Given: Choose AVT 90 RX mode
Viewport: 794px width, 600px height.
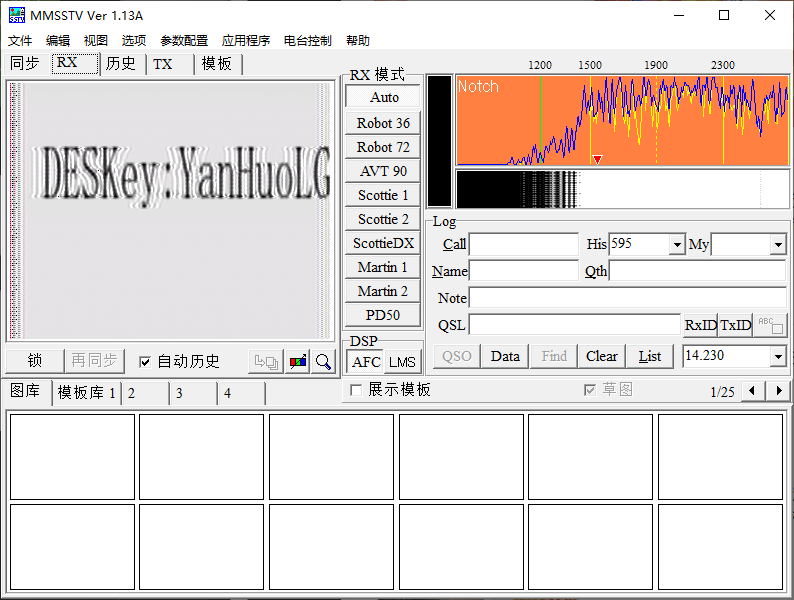Looking at the screenshot, I should click(x=383, y=171).
